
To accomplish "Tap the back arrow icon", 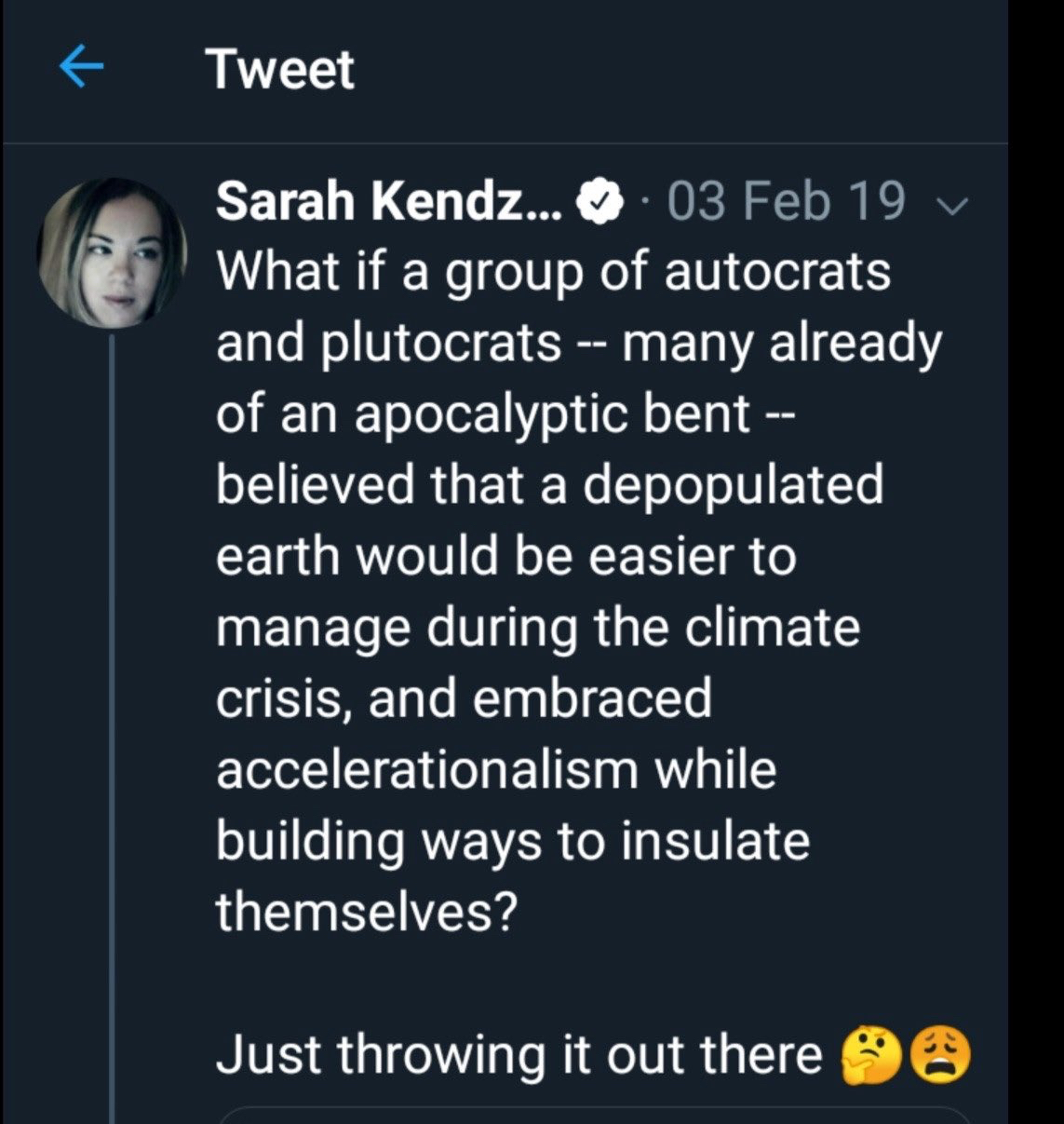I will pyautogui.click(x=81, y=69).
